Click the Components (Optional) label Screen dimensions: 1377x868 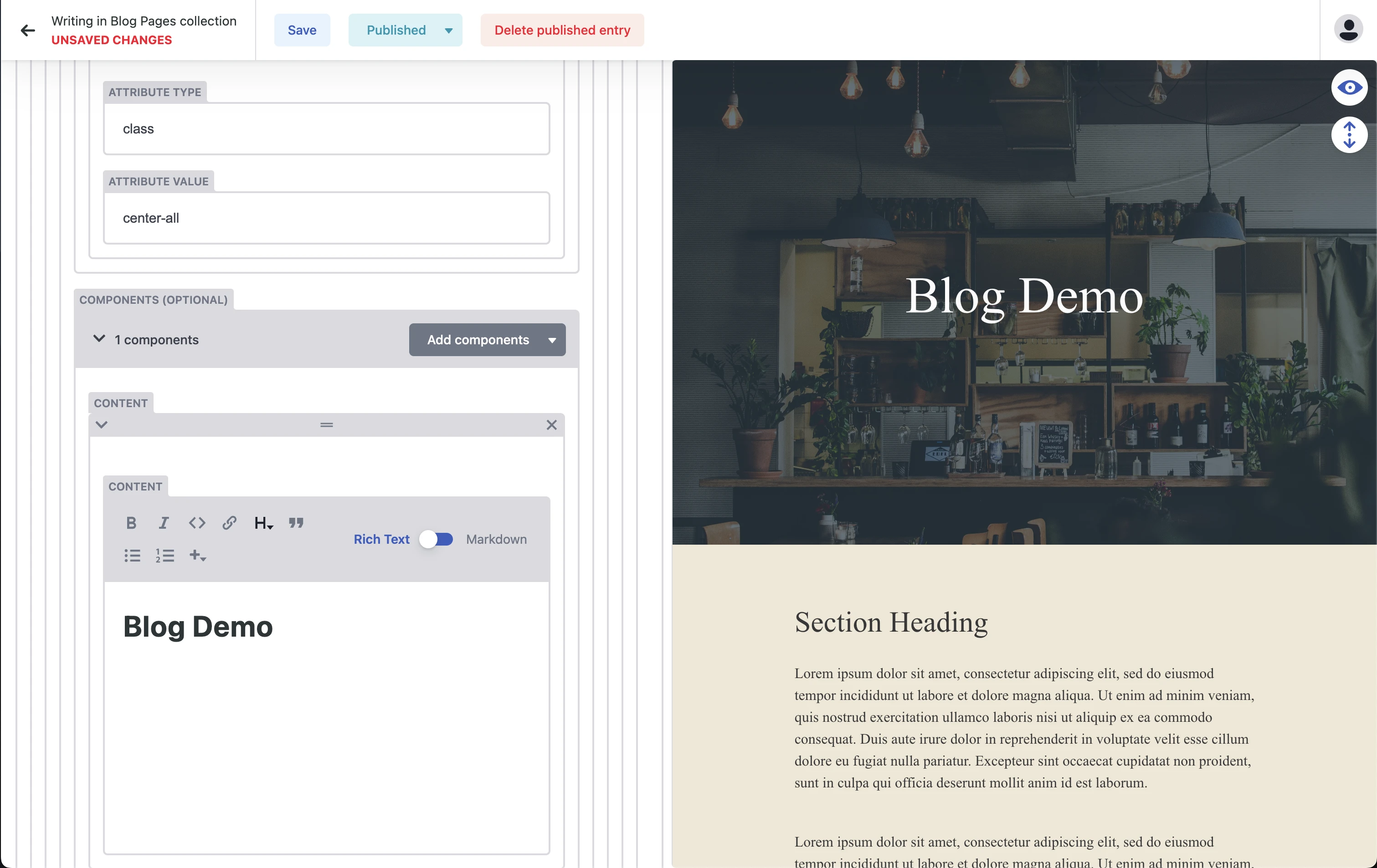[153, 300]
